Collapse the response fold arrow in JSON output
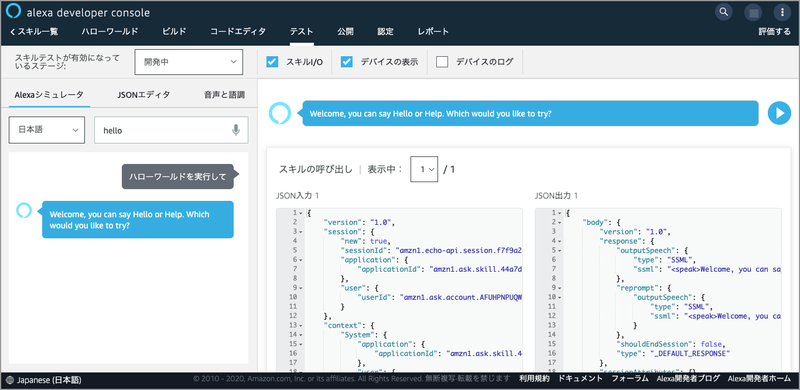 pos(560,241)
